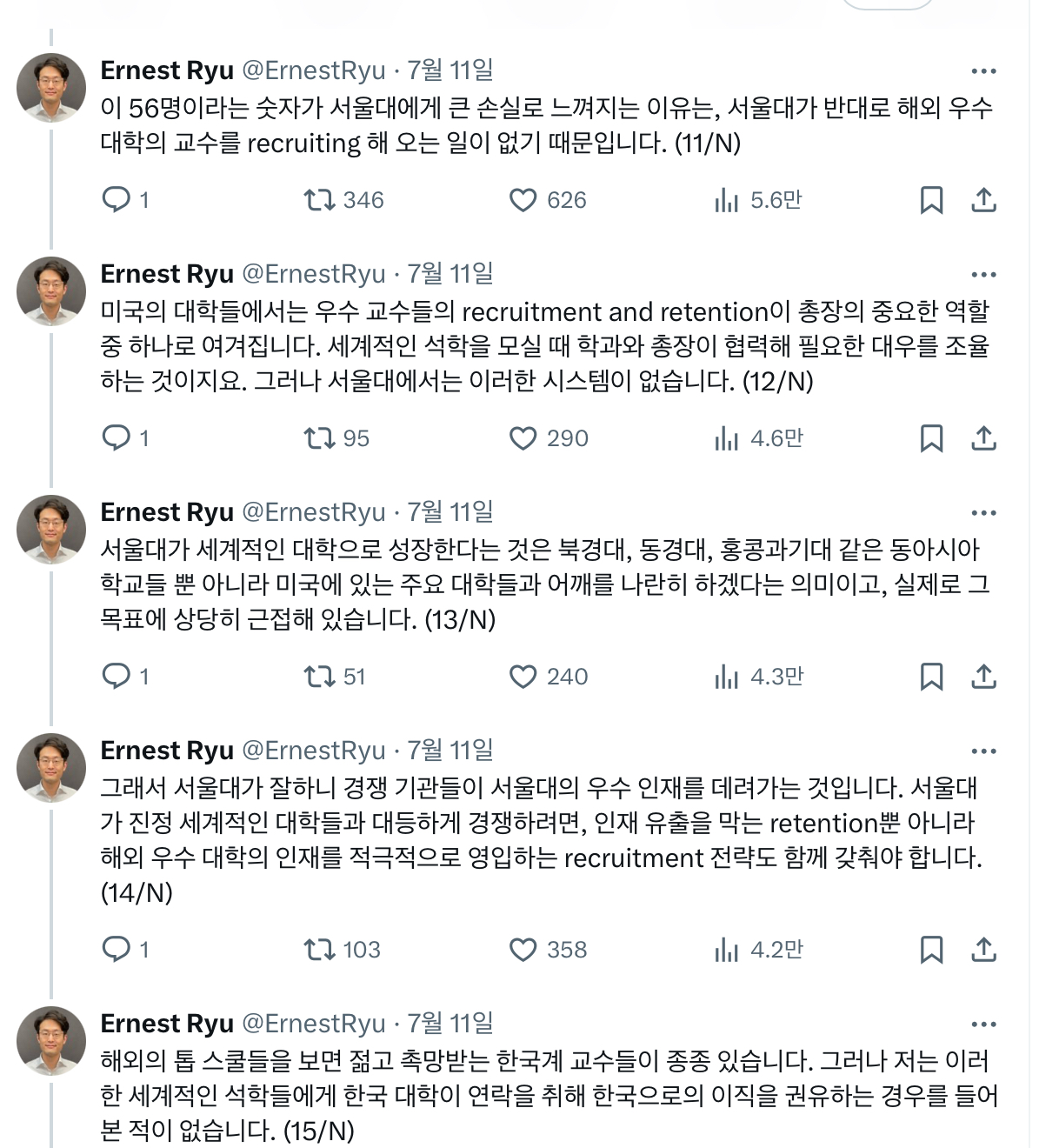The width and height of the screenshot is (1039, 1148).
Task: Like the (14/N) tweet with 358 likes
Action: coord(523,950)
